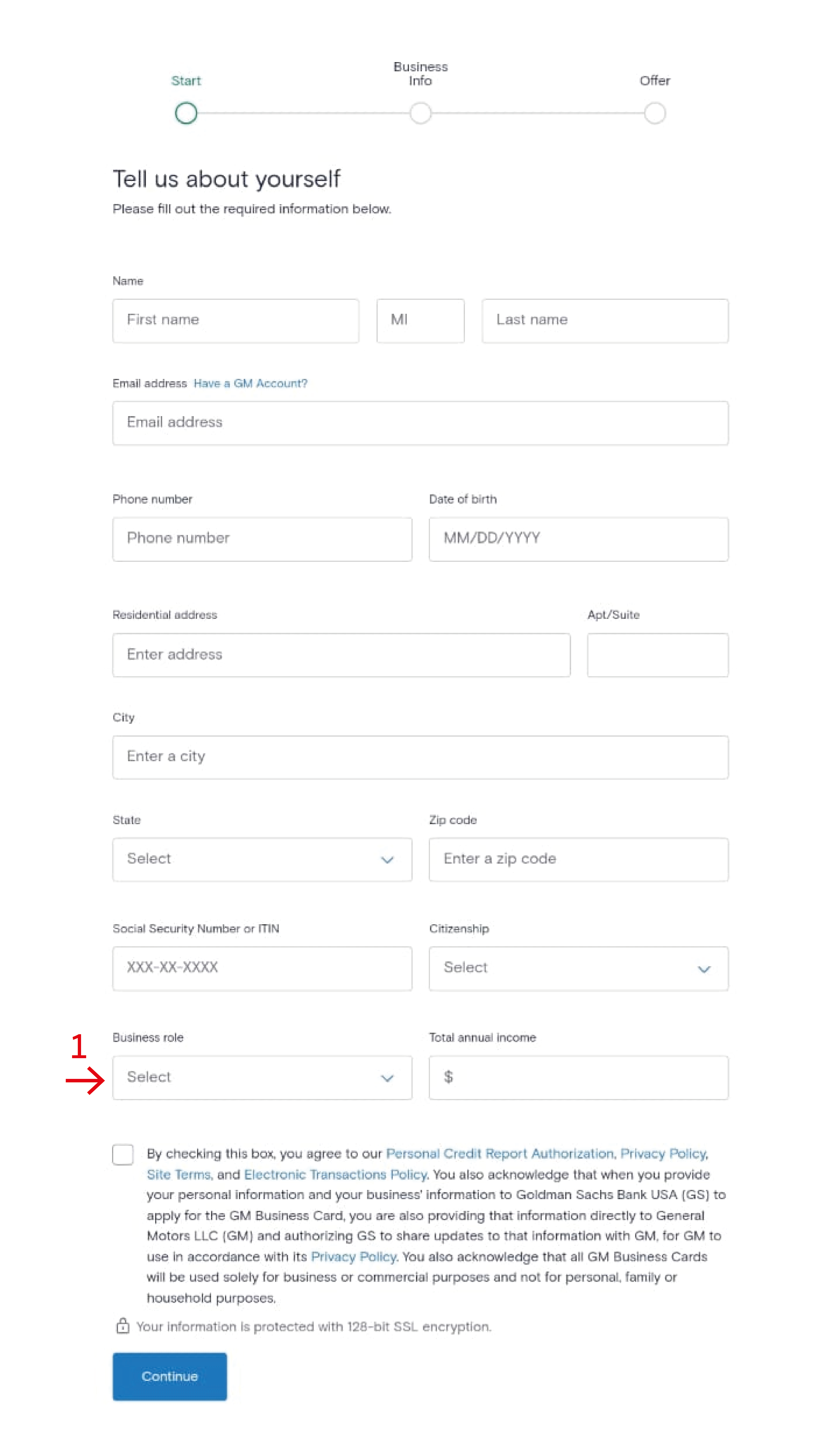Open the Have a GM Account link
Viewport: 840px width, 1429px height.
(250, 383)
